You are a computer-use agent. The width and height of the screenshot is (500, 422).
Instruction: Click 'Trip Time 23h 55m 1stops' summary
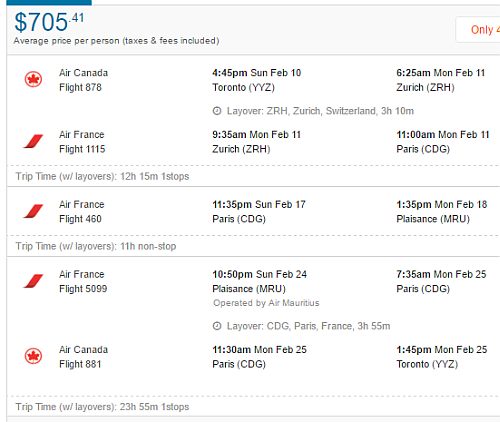pos(102,407)
